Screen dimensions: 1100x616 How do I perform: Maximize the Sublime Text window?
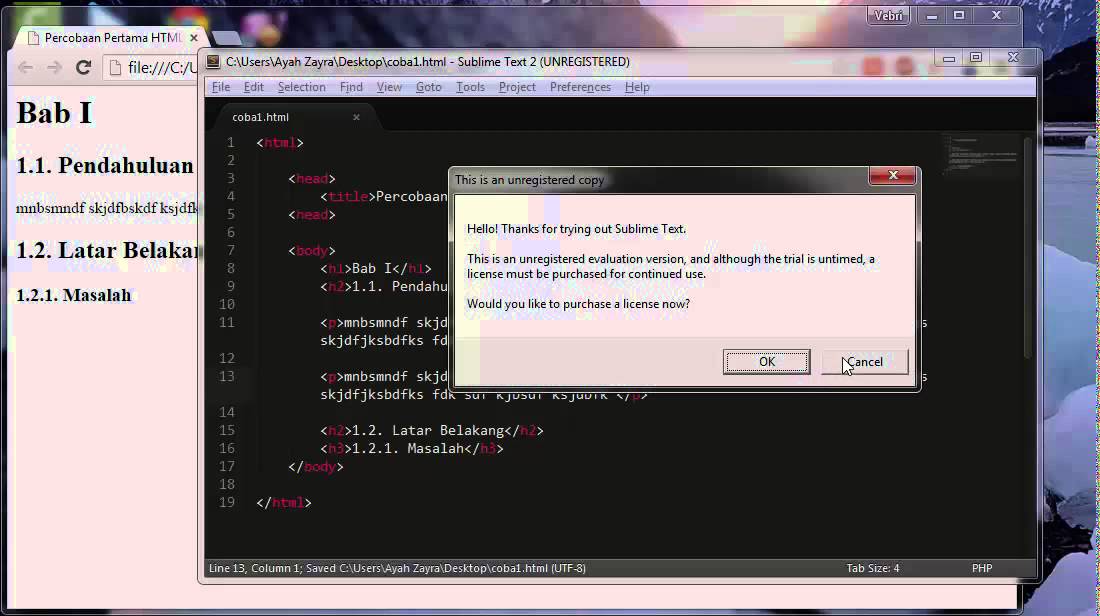tap(975, 58)
